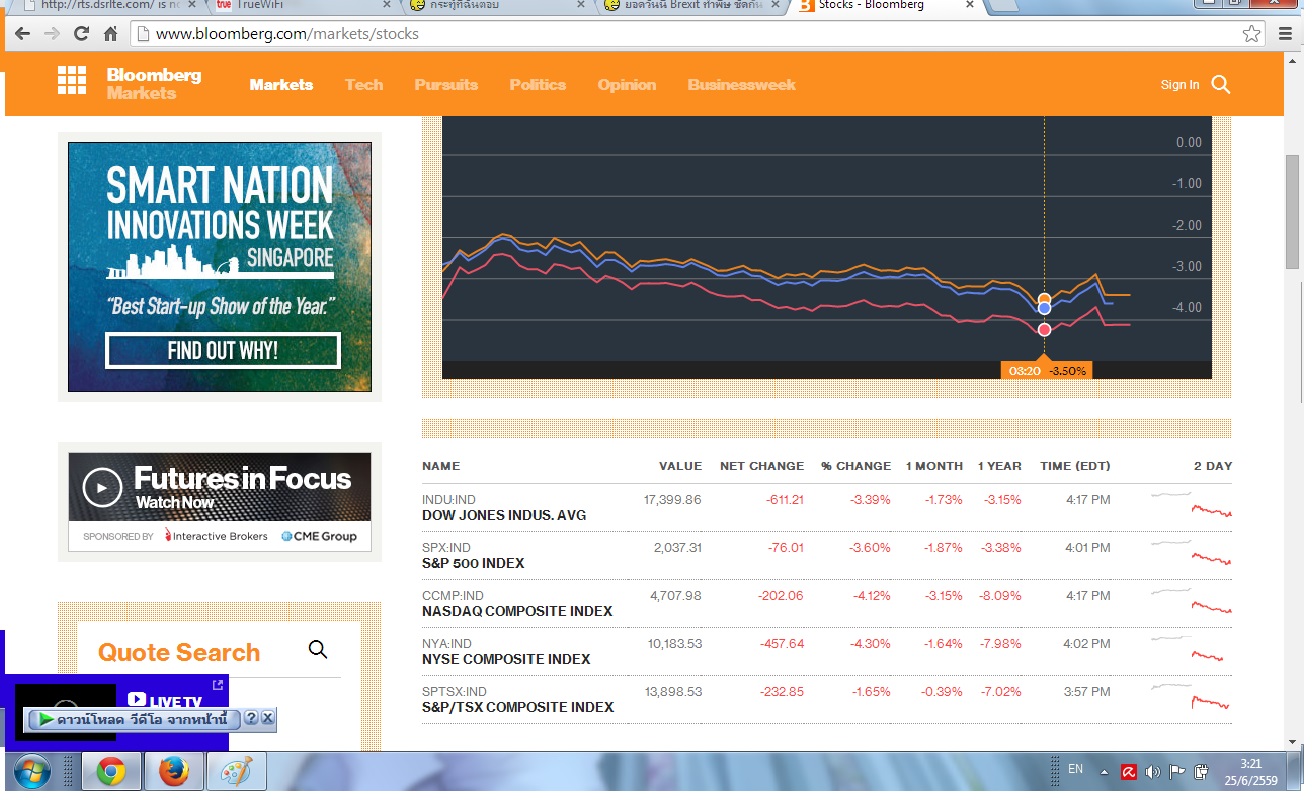Screen dimensions: 1312x800
Task: Click the scrollbar down arrow
Action: (x=1292, y=741)
